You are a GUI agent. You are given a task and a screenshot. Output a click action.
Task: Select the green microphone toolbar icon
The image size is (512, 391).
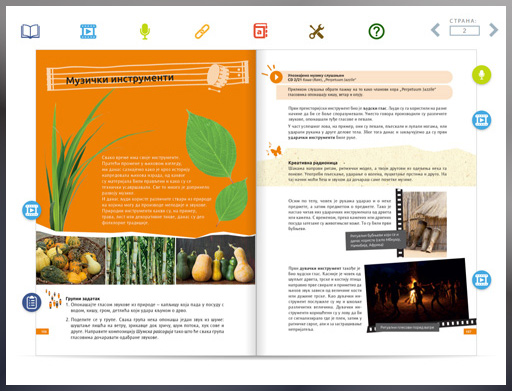tap(145, 32)
